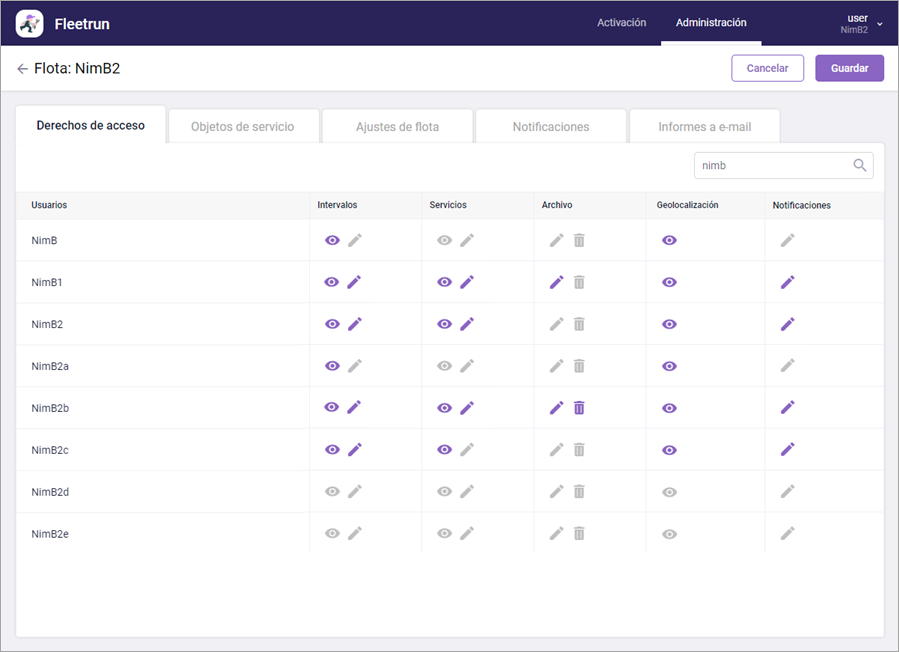Click NimB1 Archivo pencil edit icon
The height and width of the screenshot is (652, 899).
(x=557, y=282)
